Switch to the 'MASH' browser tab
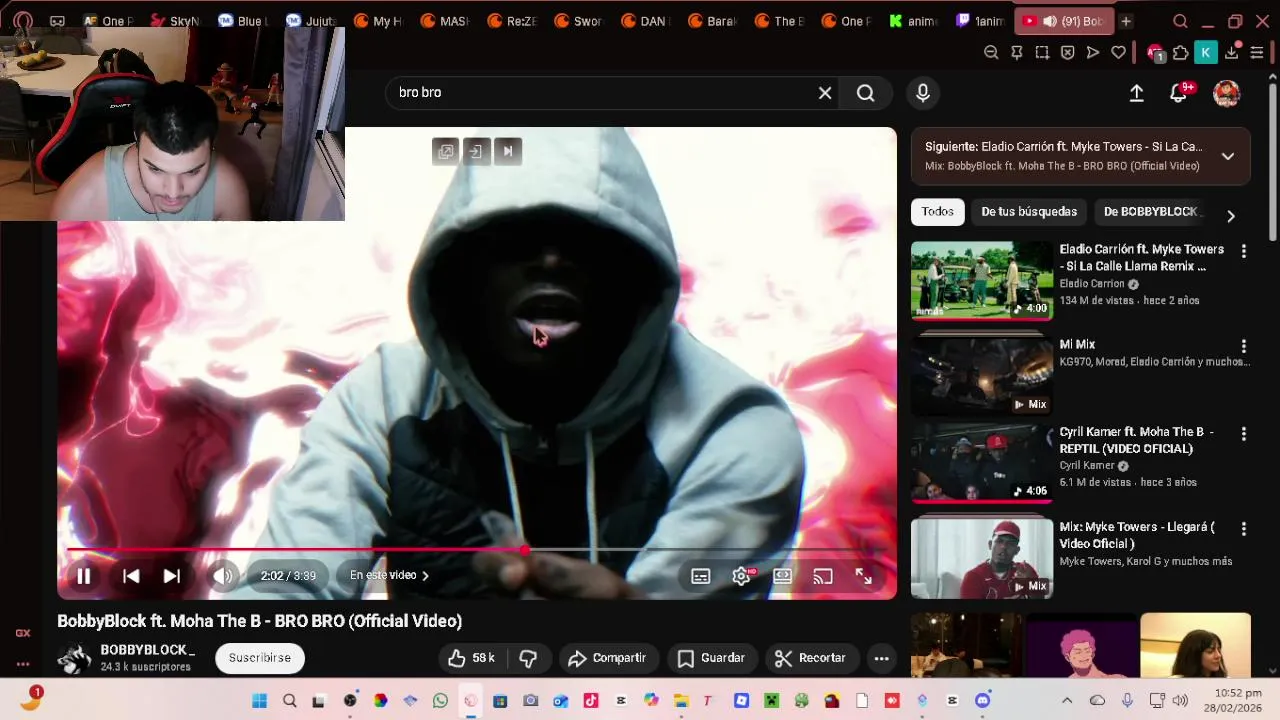The height and width of the screenshot is (720, 1280). [x=445, y=21]
